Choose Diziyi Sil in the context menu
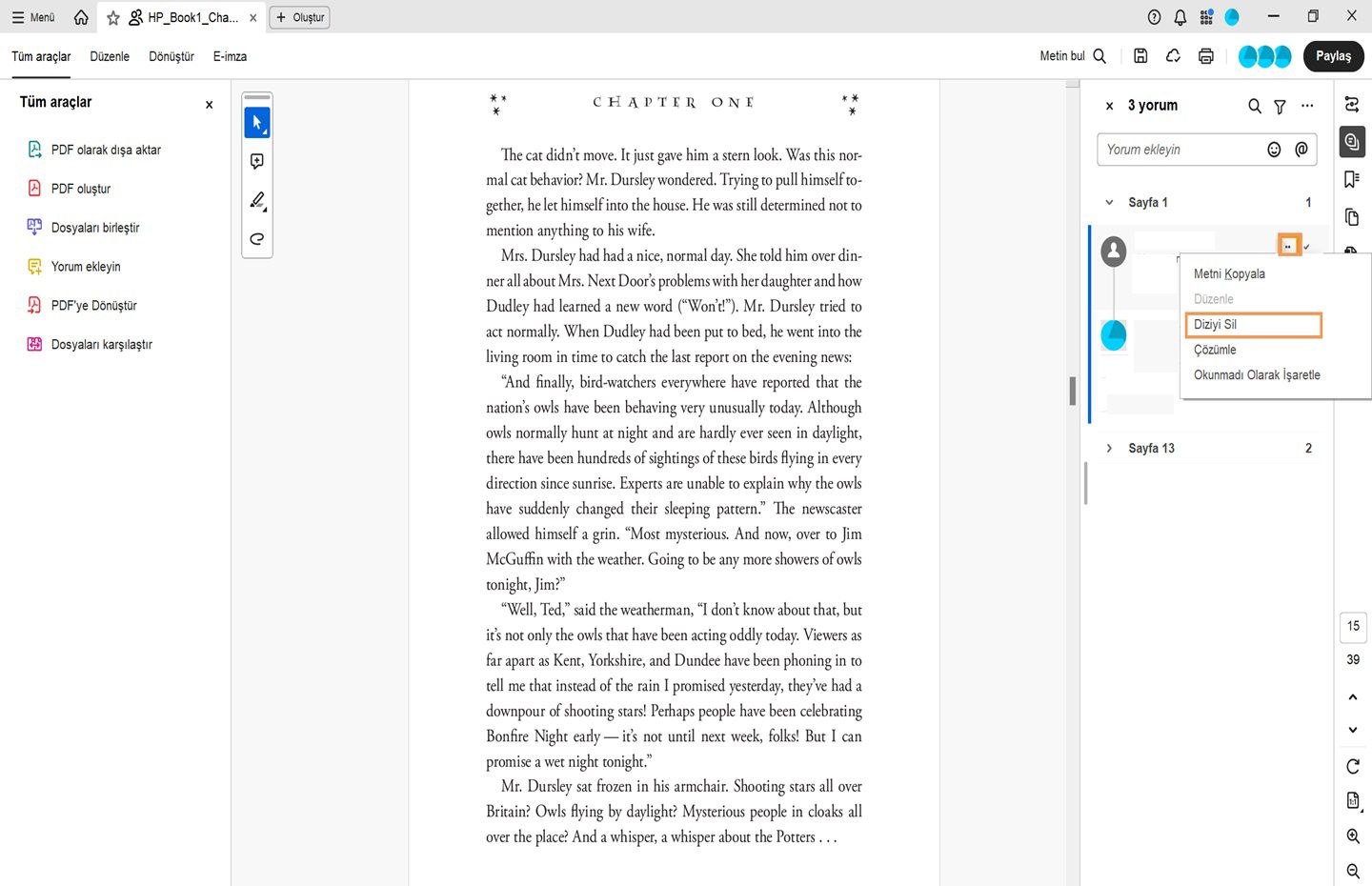The width and height of the screenshot is (1372, 886). (x=1253, y=325)
